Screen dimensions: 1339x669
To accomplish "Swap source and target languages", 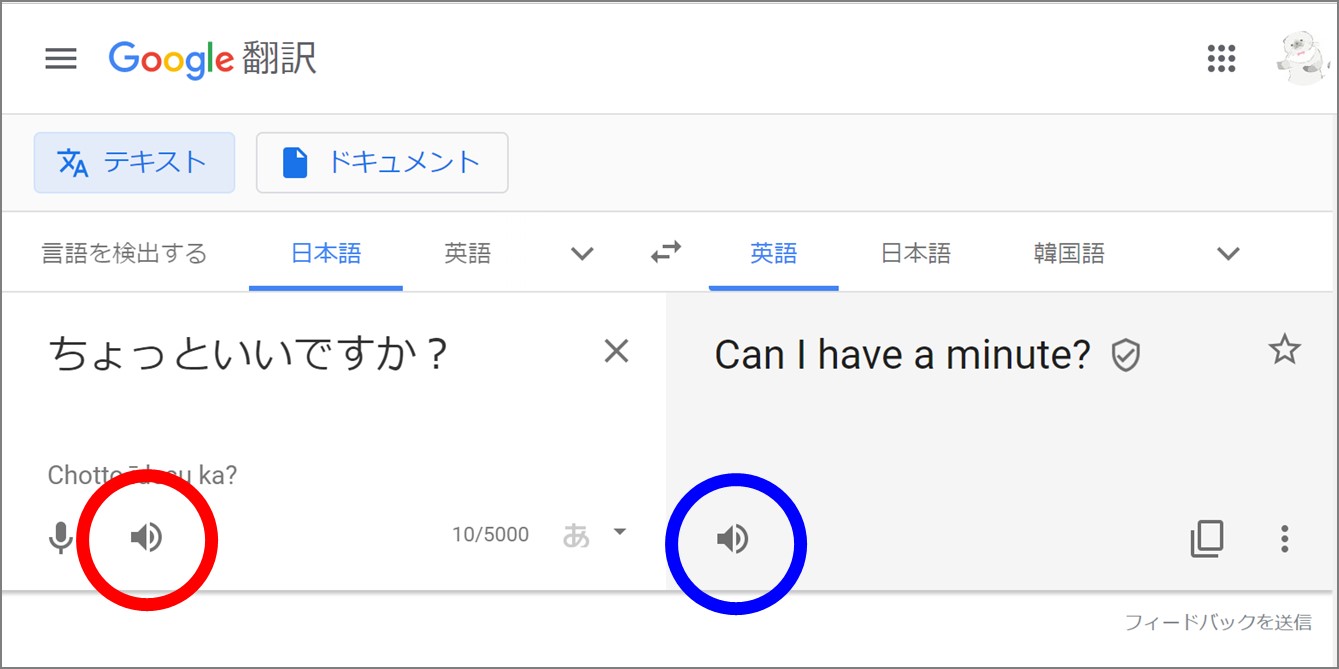I will [x=665, y=253].
